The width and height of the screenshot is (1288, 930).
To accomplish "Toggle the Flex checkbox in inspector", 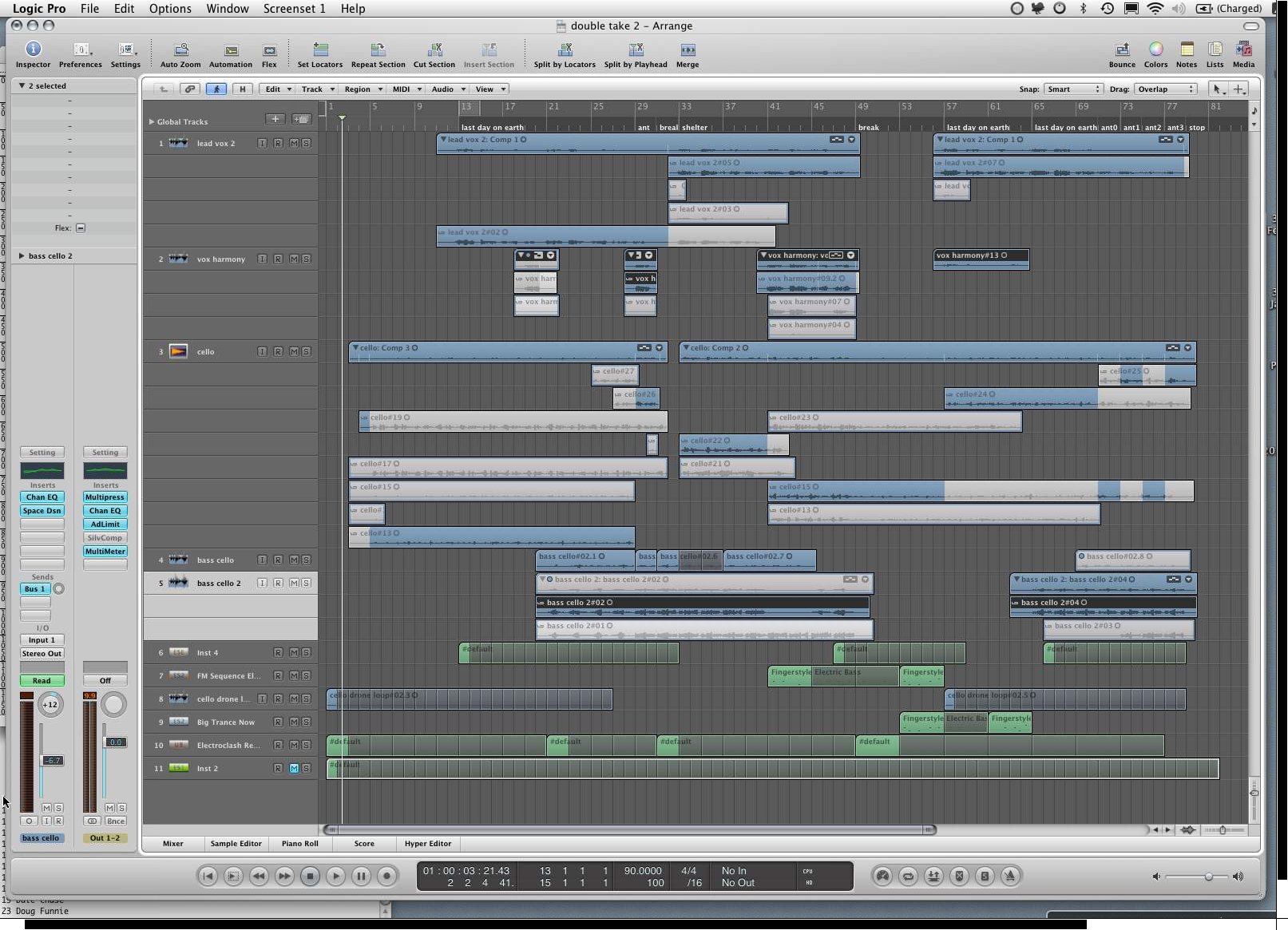I will pos(81,228).
